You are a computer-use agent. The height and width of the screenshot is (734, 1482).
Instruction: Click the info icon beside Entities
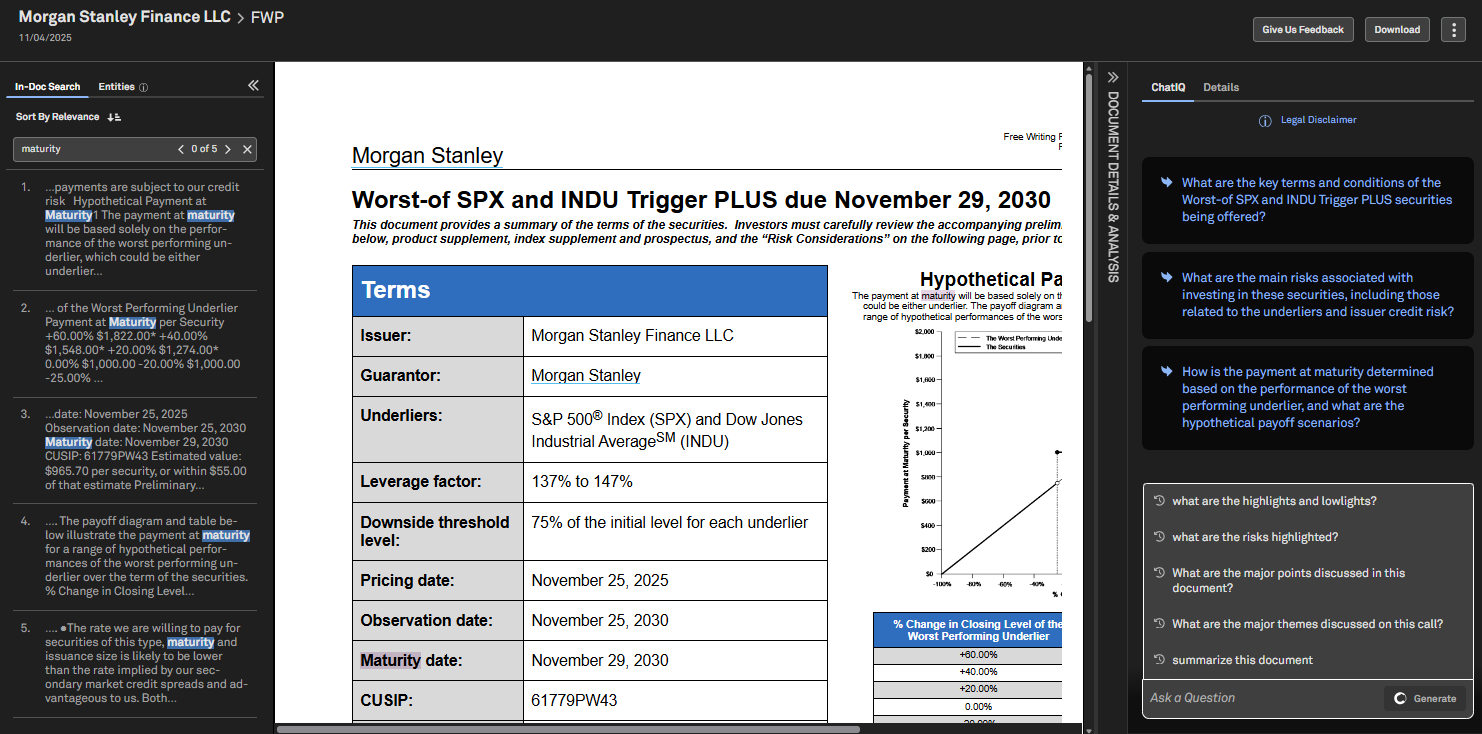[x=144, y=88]
